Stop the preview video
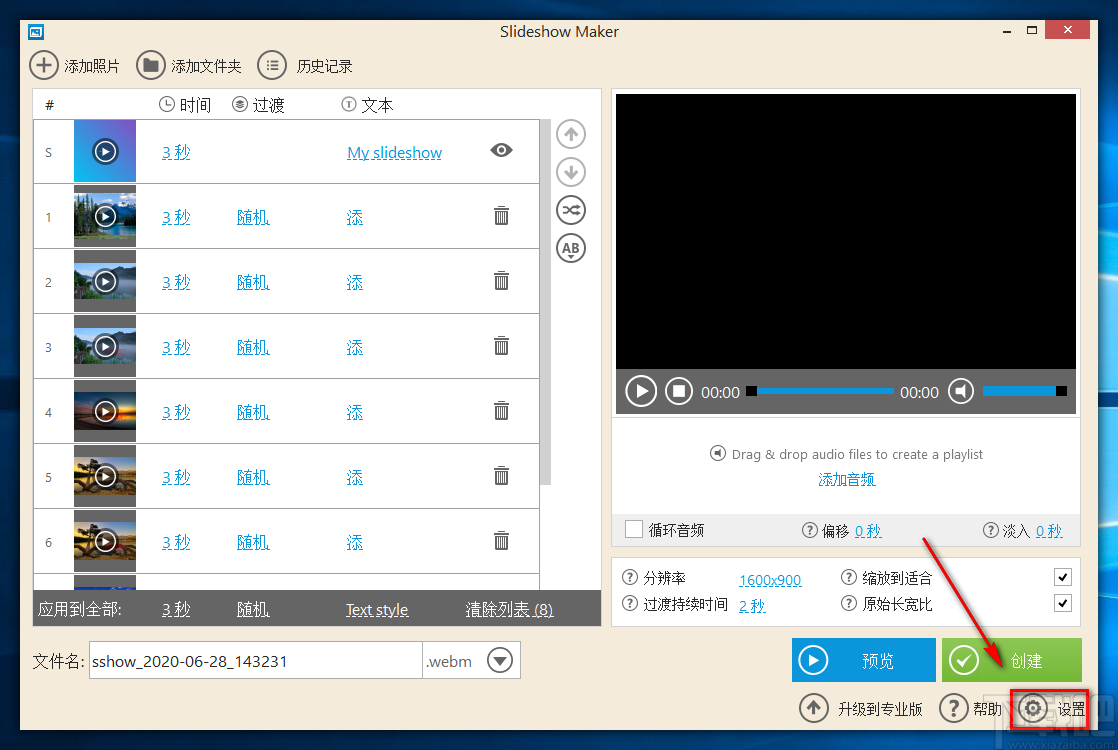This screenshot has width=1118, height=750. 679,391
